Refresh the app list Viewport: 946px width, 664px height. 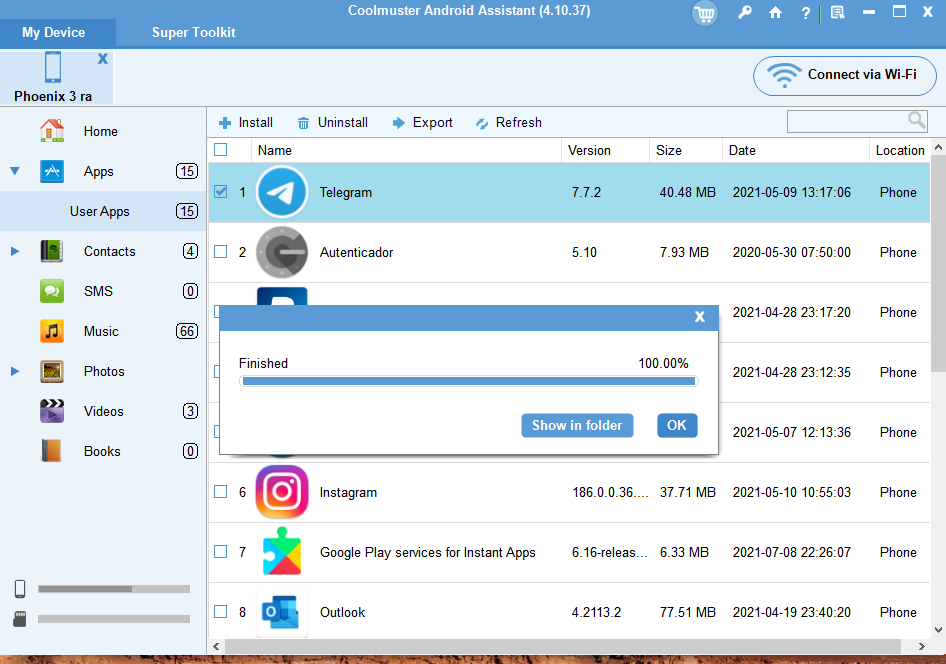509,122
